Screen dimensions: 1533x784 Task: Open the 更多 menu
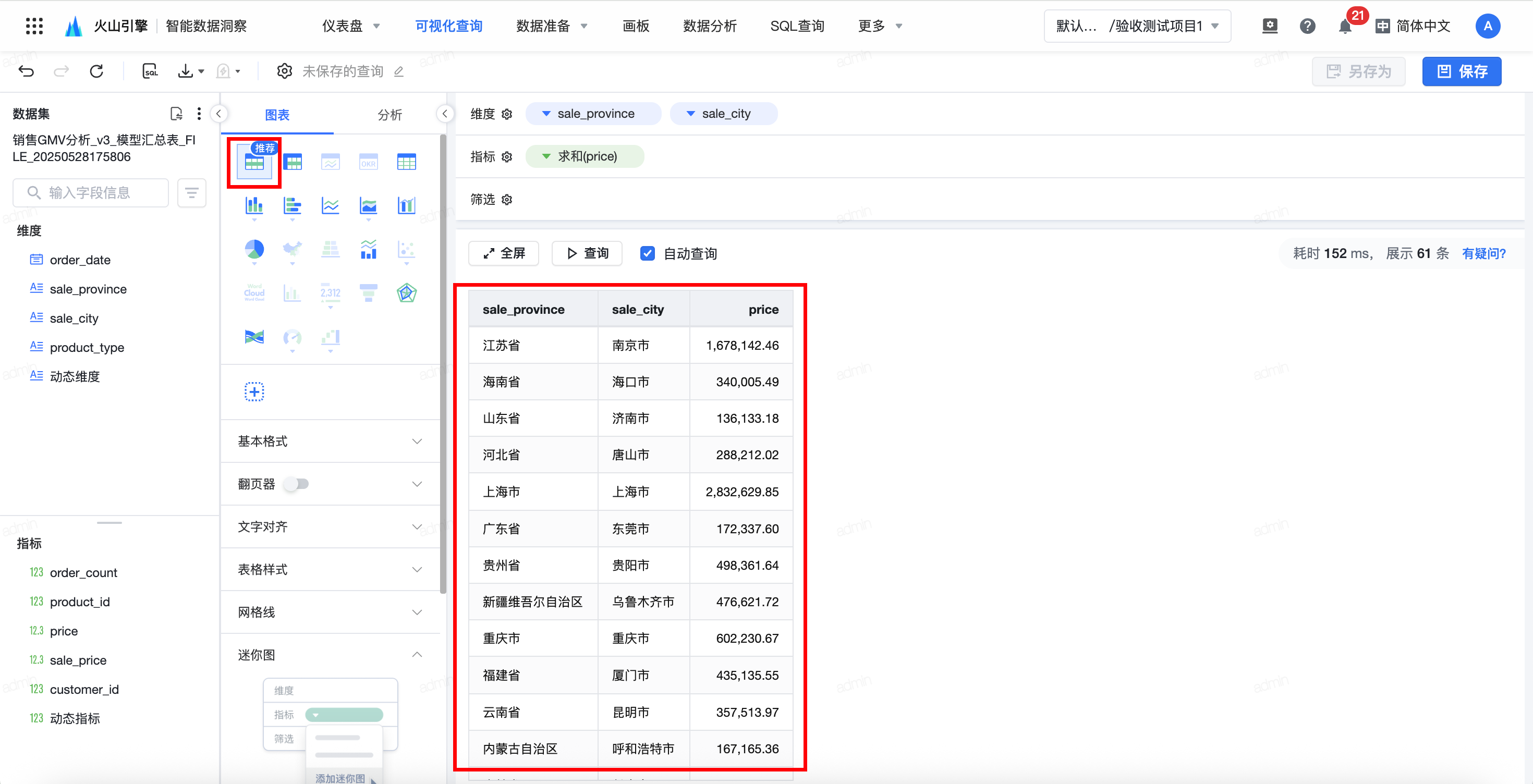880,26
